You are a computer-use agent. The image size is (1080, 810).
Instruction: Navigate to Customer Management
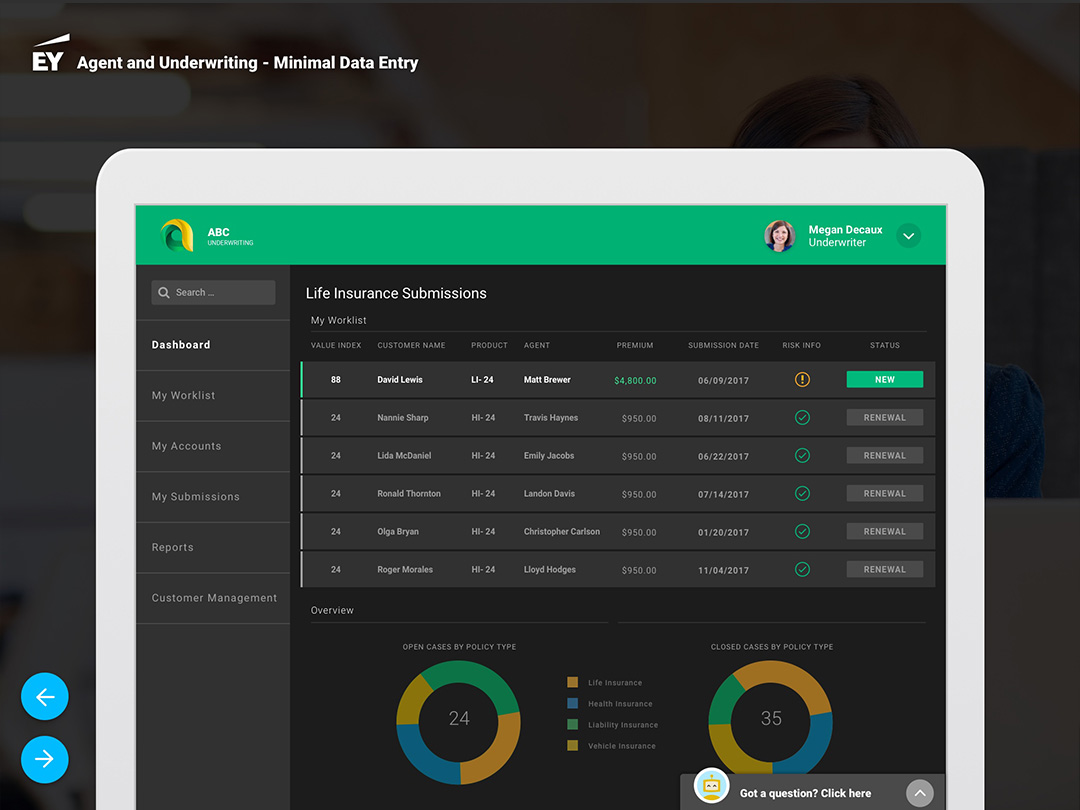(214, 598)
